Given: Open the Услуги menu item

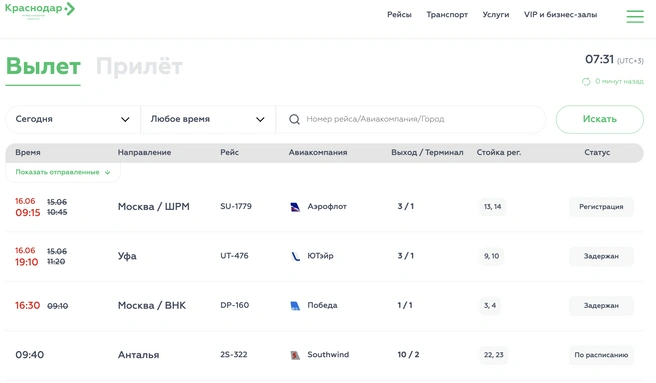Looking at the screenshot, I should [x=496, y=15].
